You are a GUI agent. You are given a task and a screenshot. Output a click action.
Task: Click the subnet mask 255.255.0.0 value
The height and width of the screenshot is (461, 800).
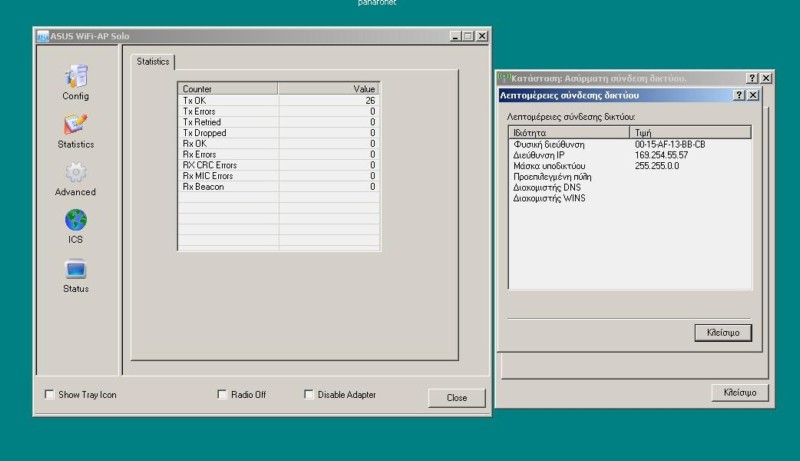pos(657,166)
